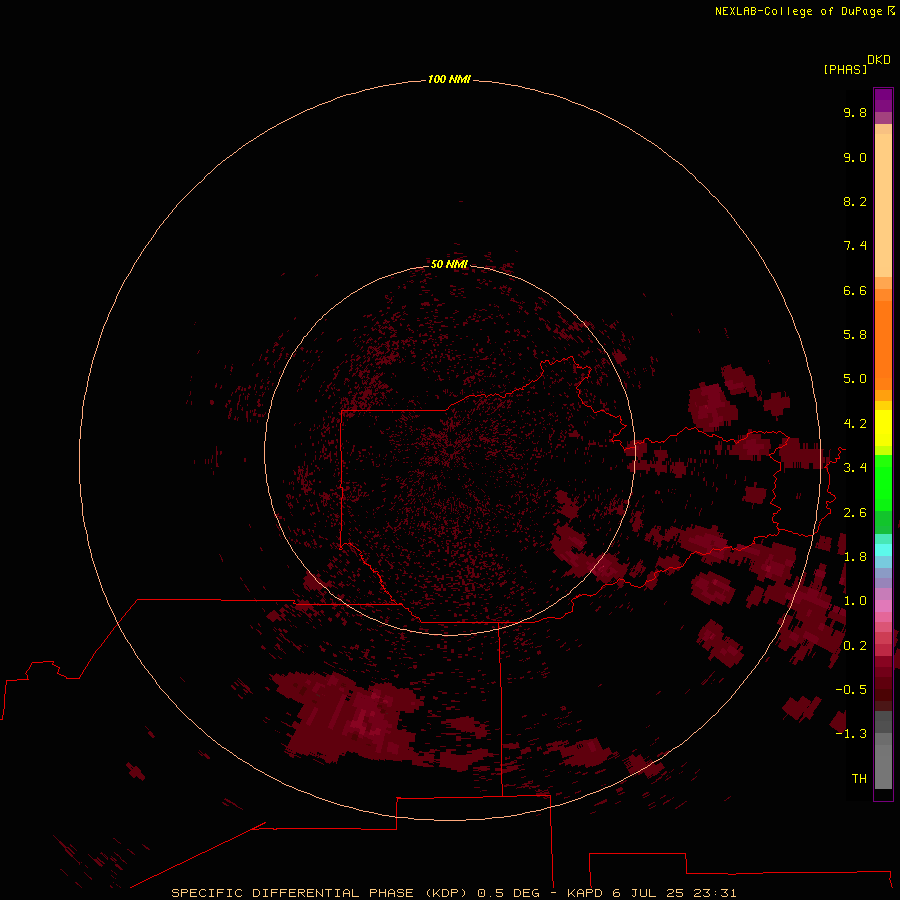Click the 0.5 DEG elevation text in caption
Viewport: 900px width, 900px height.
509,893
